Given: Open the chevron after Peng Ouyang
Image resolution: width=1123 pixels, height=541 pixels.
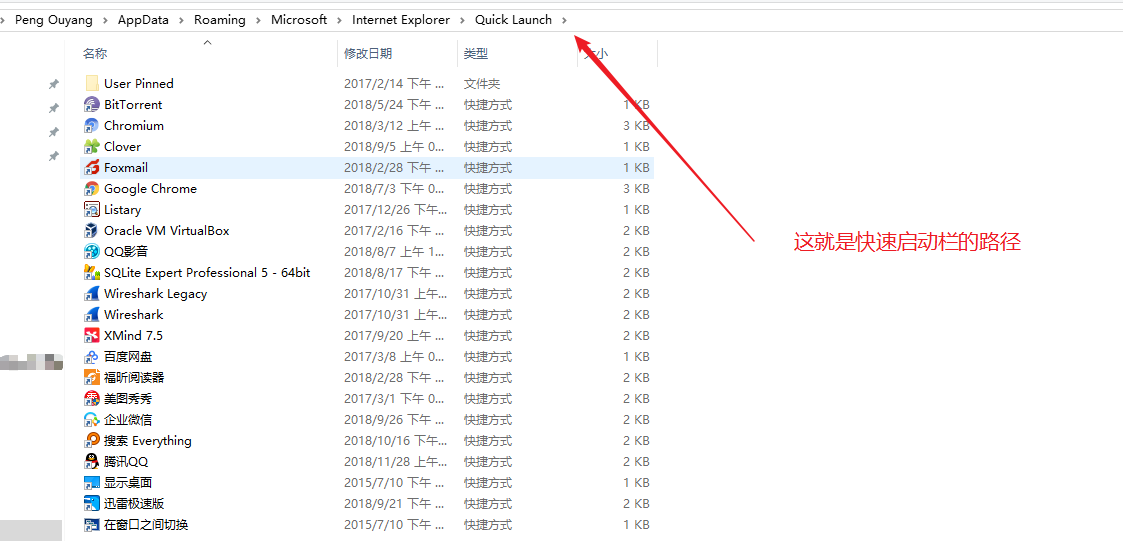Looking at the screenshot, I should tap(105, 21).
